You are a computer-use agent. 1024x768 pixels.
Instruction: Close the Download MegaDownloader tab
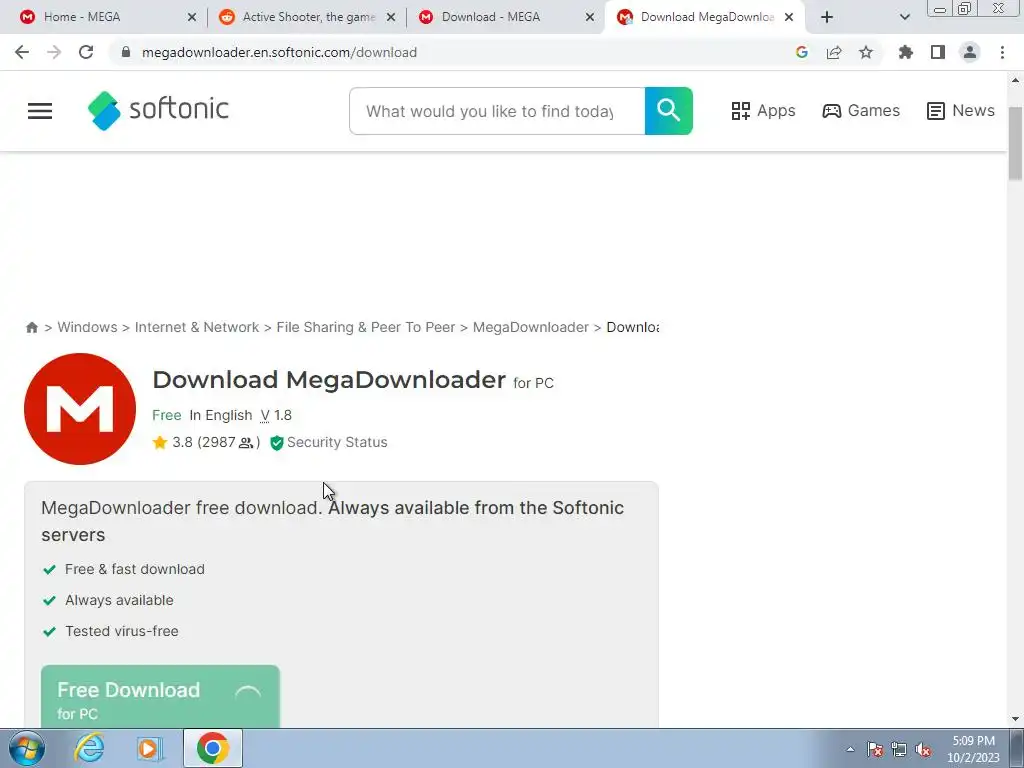click(x=789, y=17)
